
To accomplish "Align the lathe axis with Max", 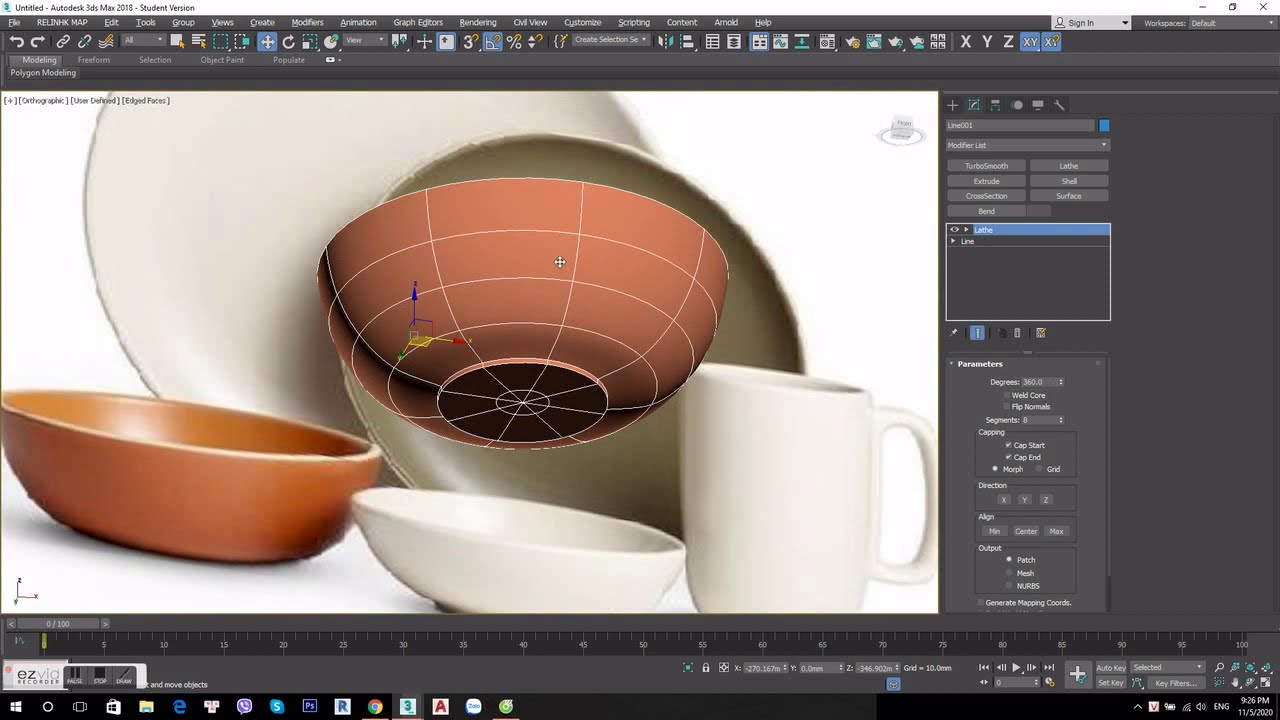I will (x=1057, y=531).
